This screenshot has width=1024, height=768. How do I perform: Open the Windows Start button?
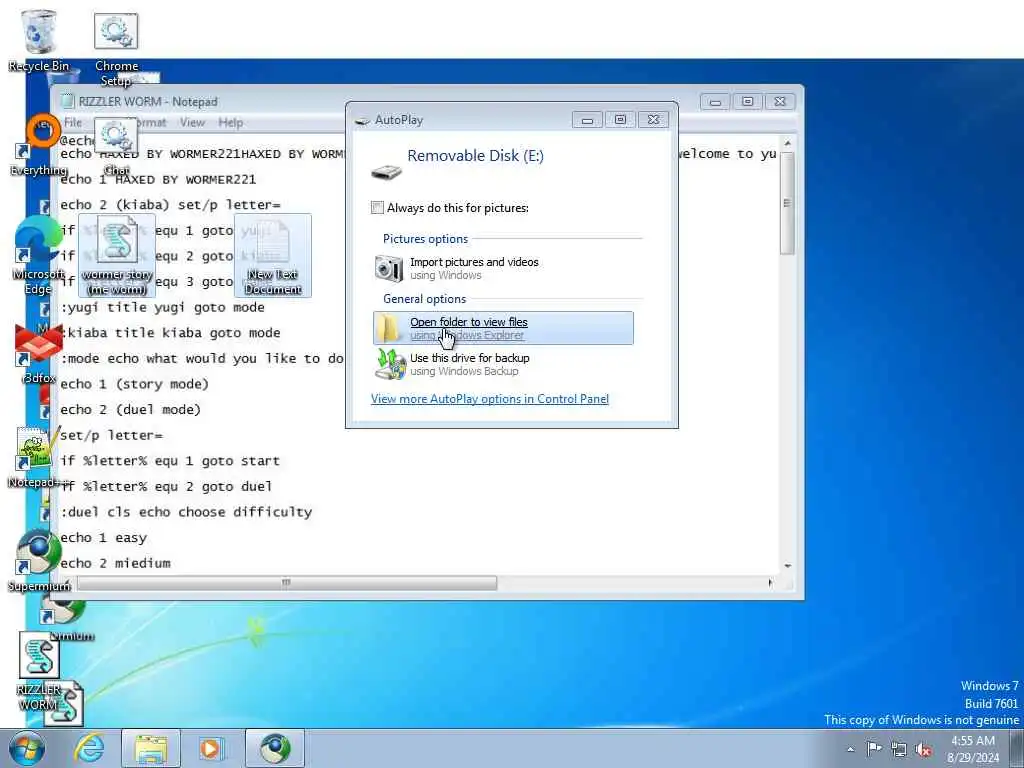pyautogui.click(x=27, y=748)
